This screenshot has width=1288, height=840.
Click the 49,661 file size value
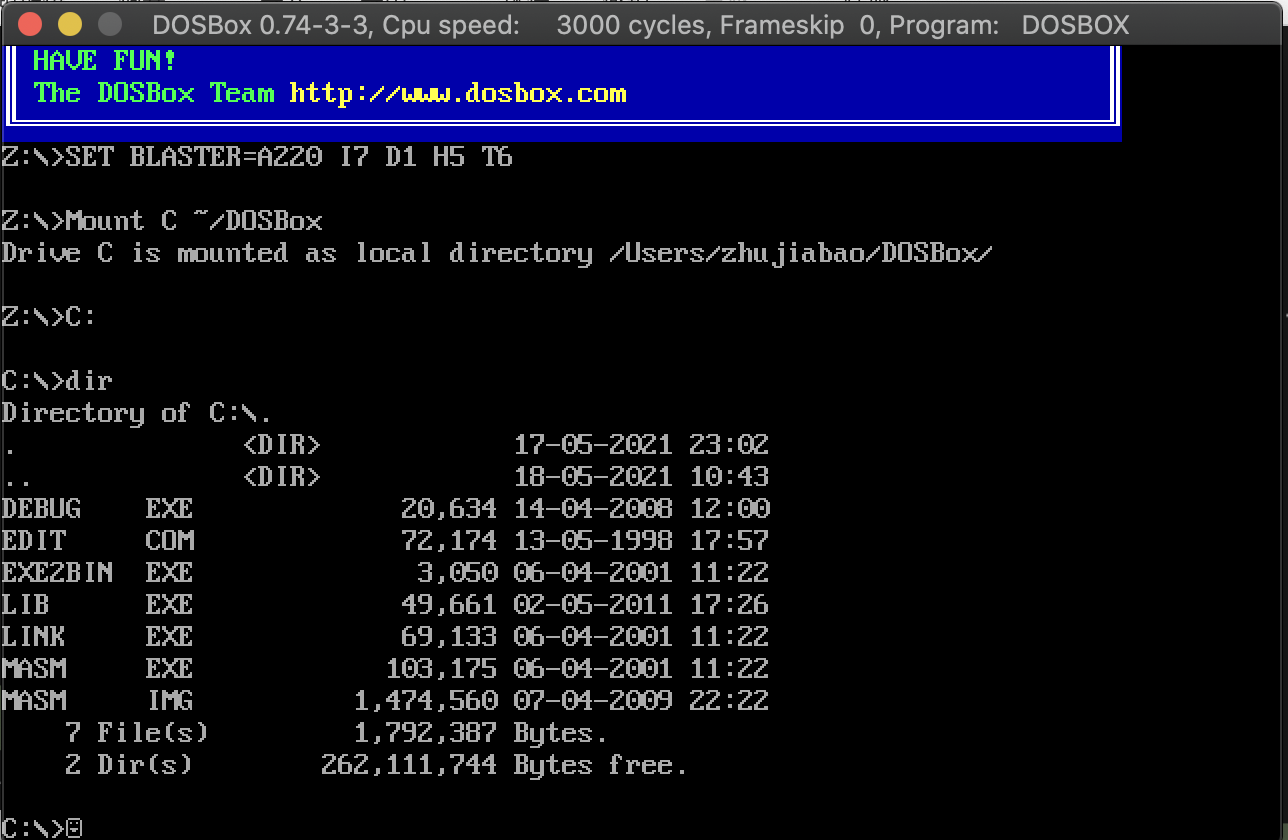(449, 605)
